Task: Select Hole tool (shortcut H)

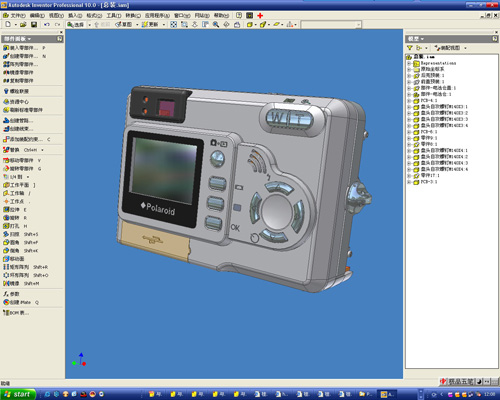Action: pyautogui.click(x=15, y=226)
